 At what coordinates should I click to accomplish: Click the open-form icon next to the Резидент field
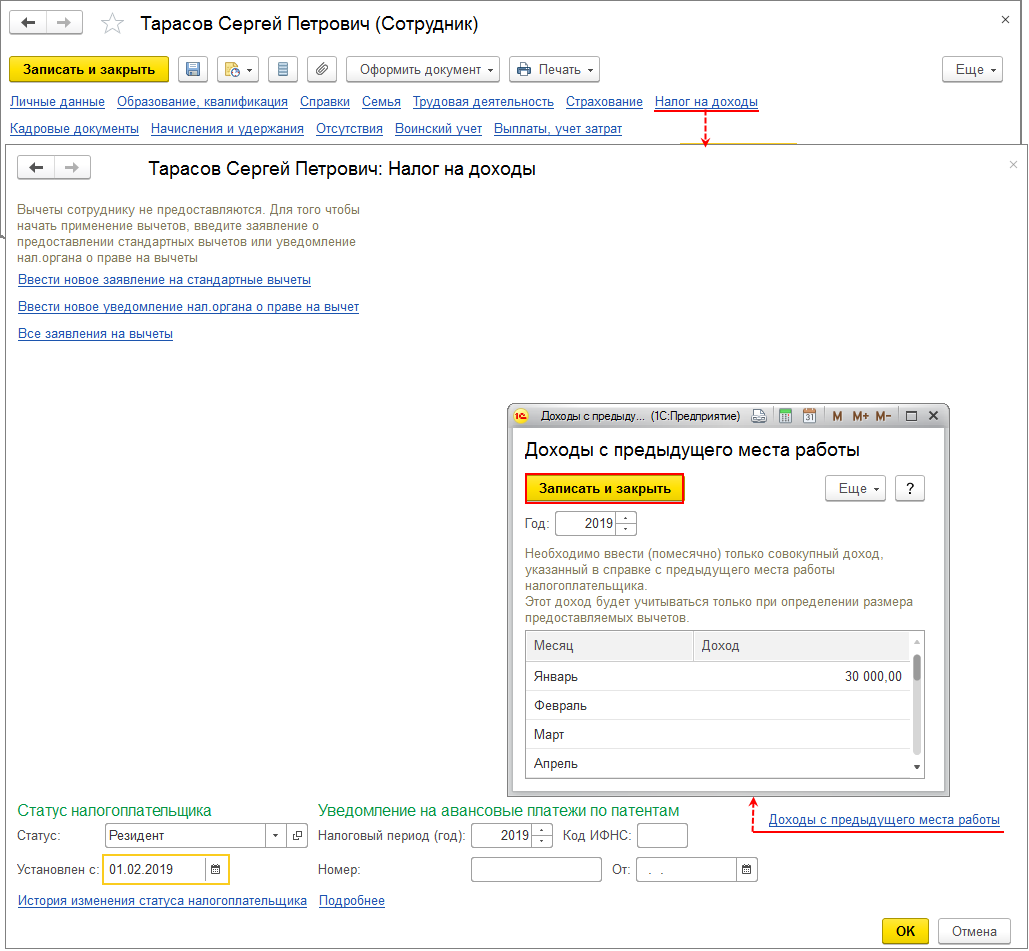[x=297, y=835]
